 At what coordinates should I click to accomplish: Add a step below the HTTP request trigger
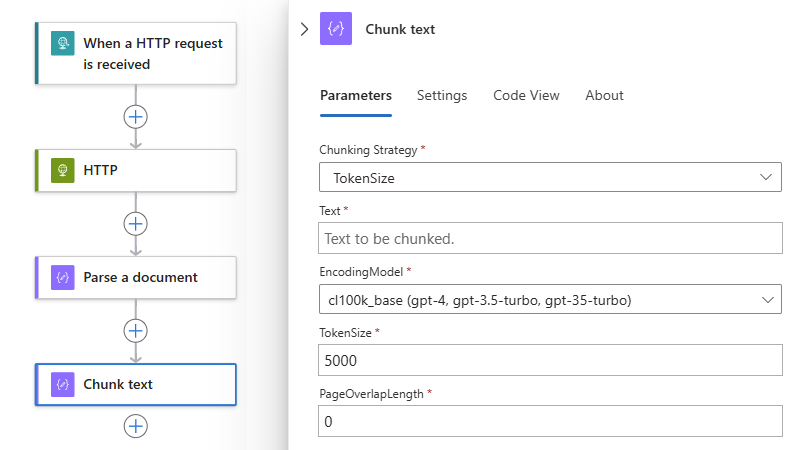pyautogui.click(x=135, y=116)
